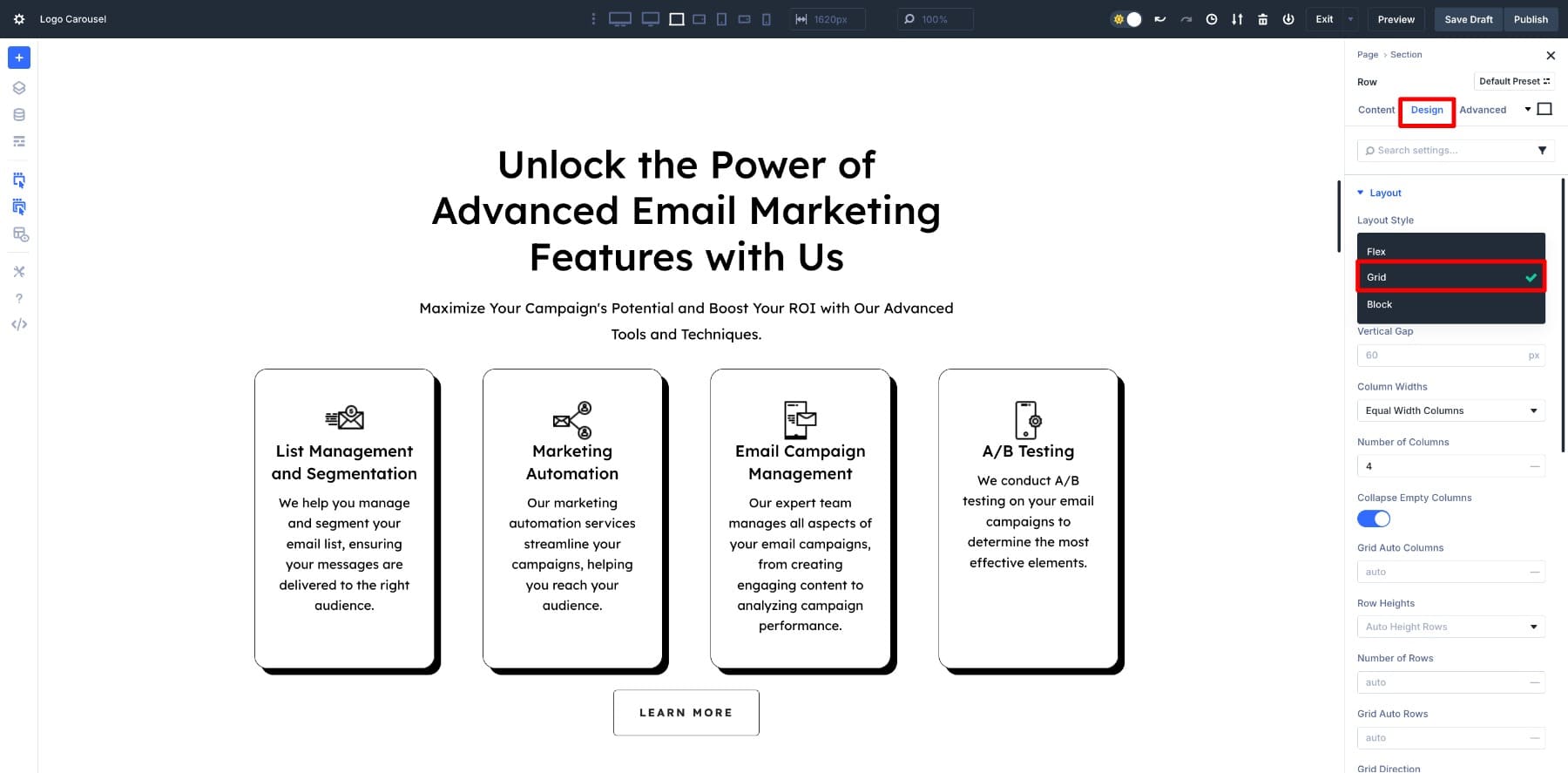Open the Layers panel icon in sidebar
Image resolution: width=1568 pixels, height=773 pixels.
(19, 88)
